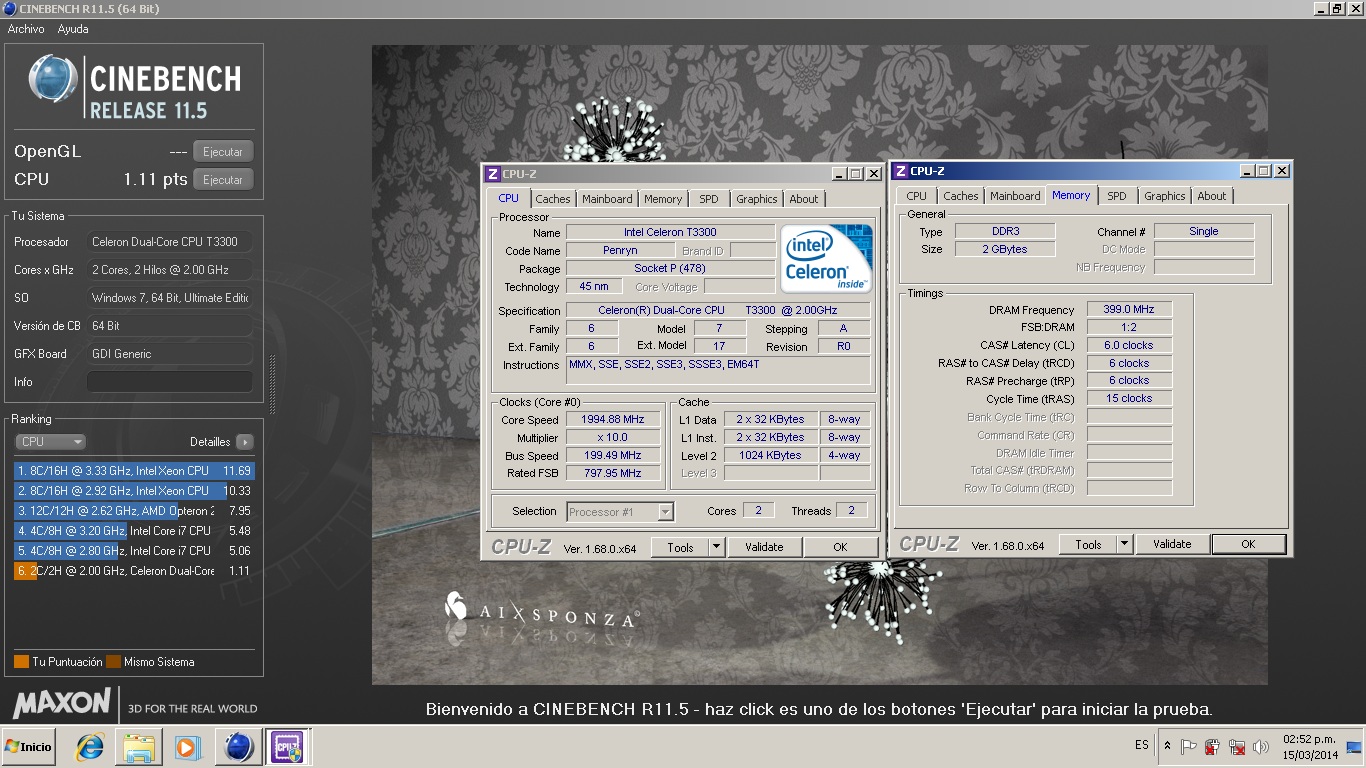Click Show Desktop icon at taskbar end
The width and height of the screenshot is (1366, 768).
click(1354, 747)
